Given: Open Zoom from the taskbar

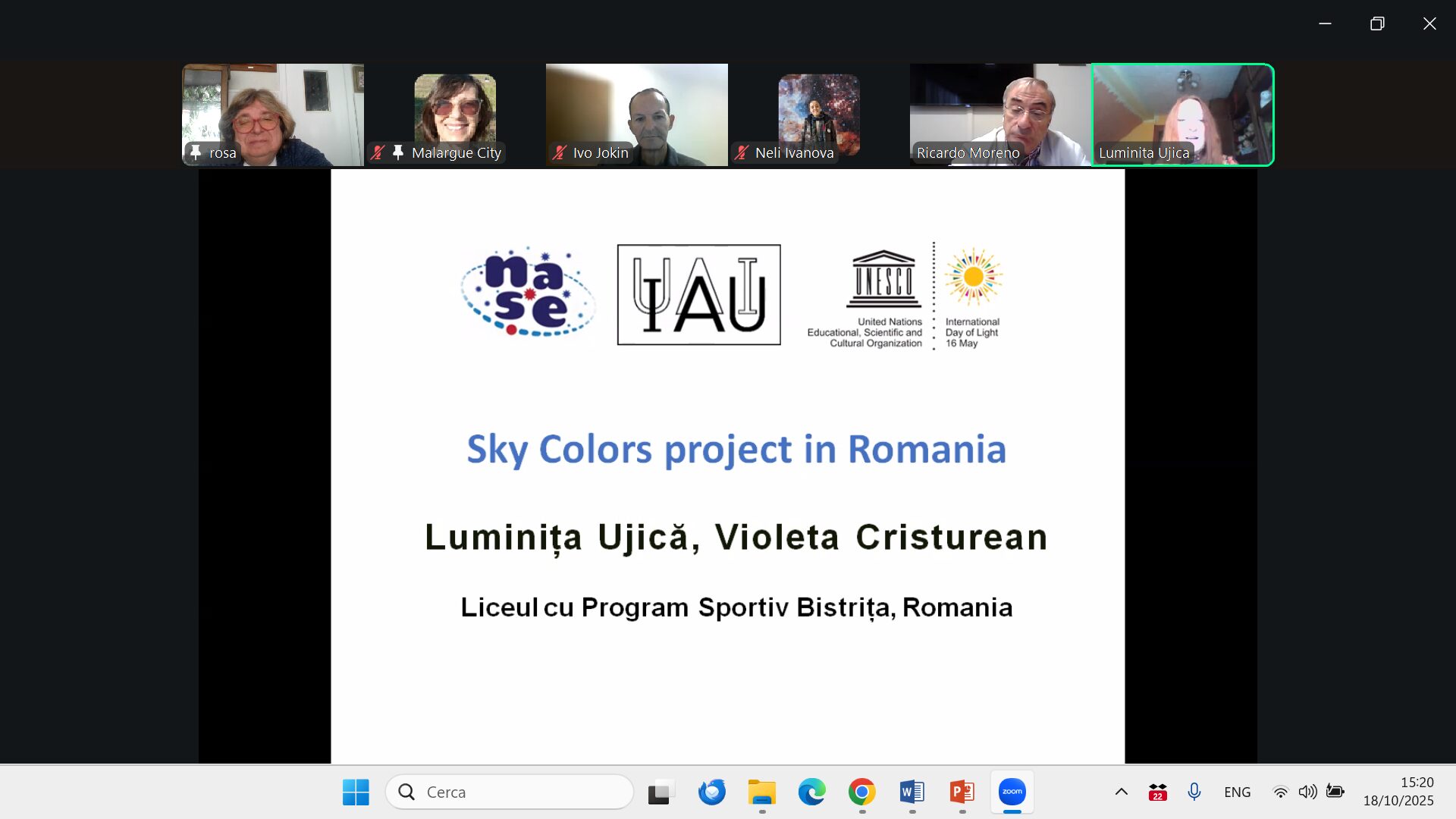Looking at the screenshot, I should (1012, 792).
